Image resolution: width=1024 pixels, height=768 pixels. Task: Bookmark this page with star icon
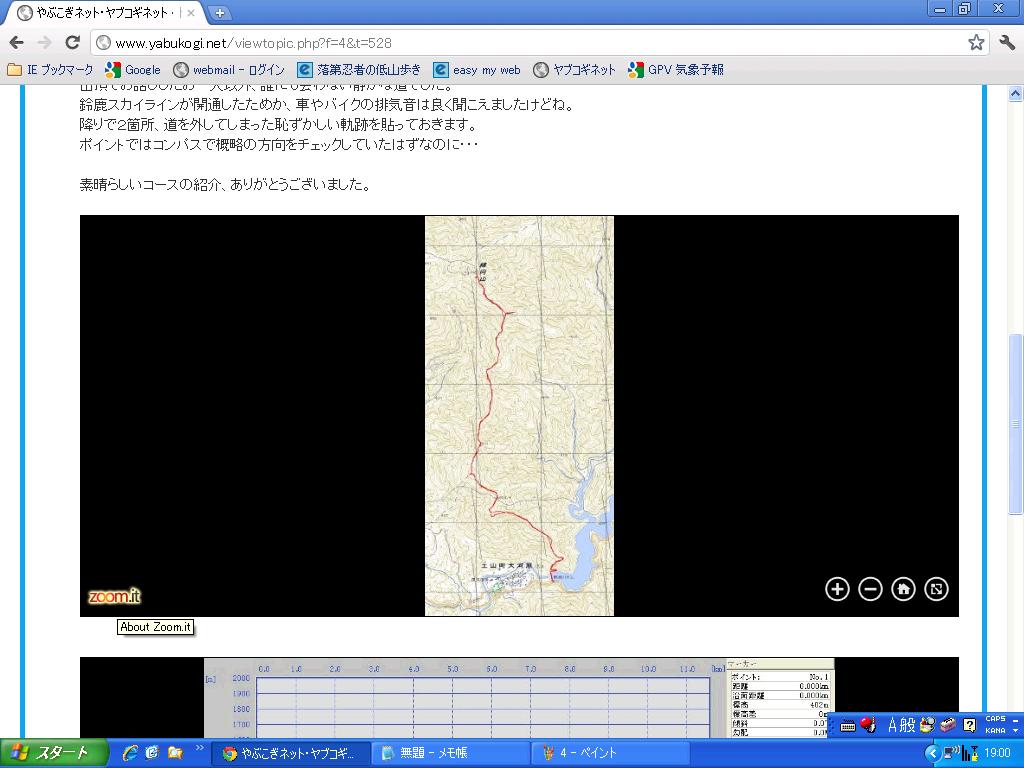976,42
